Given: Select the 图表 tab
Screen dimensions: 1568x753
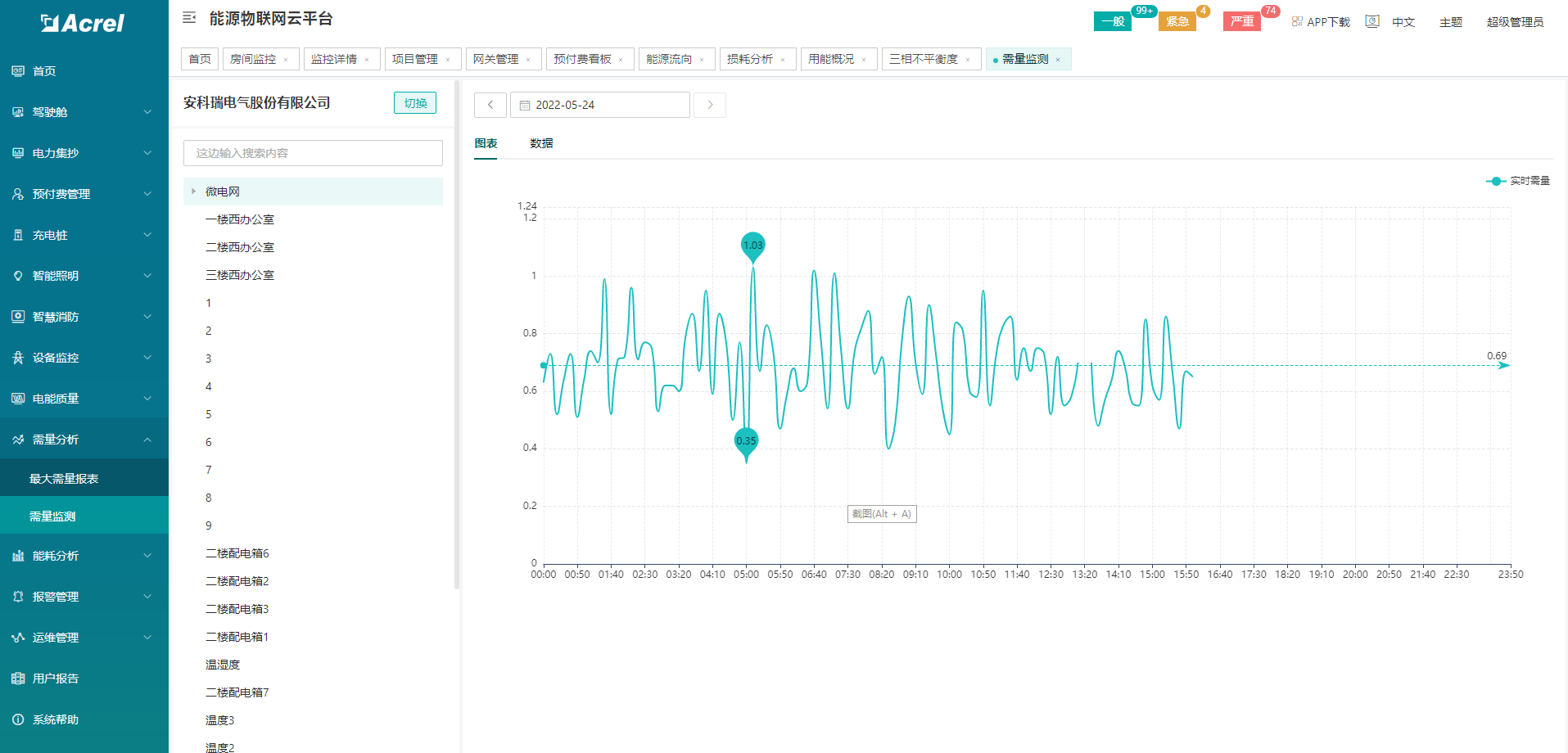Looking at the screenshot, I should (486, 143).
